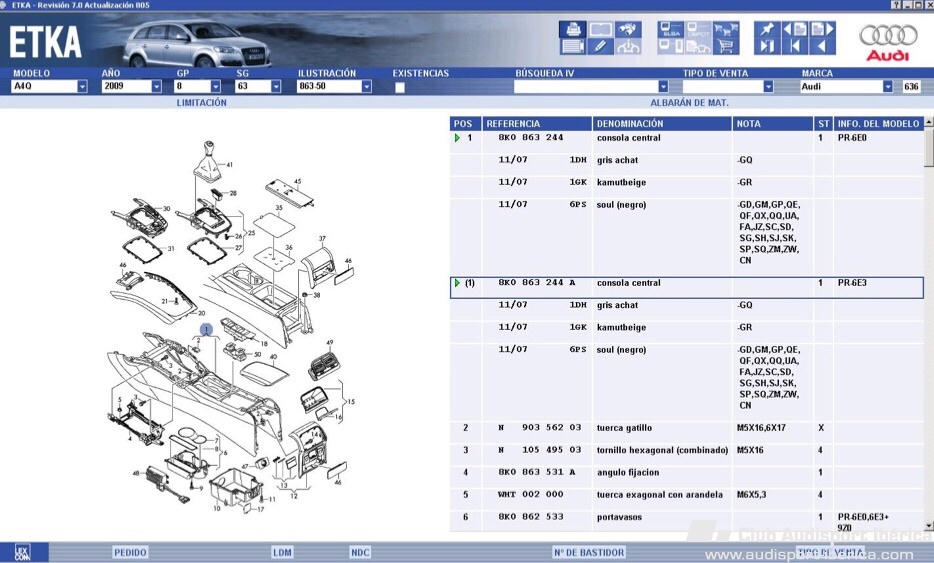Go to previous illustration page icon
934x563 pixels.
pos(795,29)
